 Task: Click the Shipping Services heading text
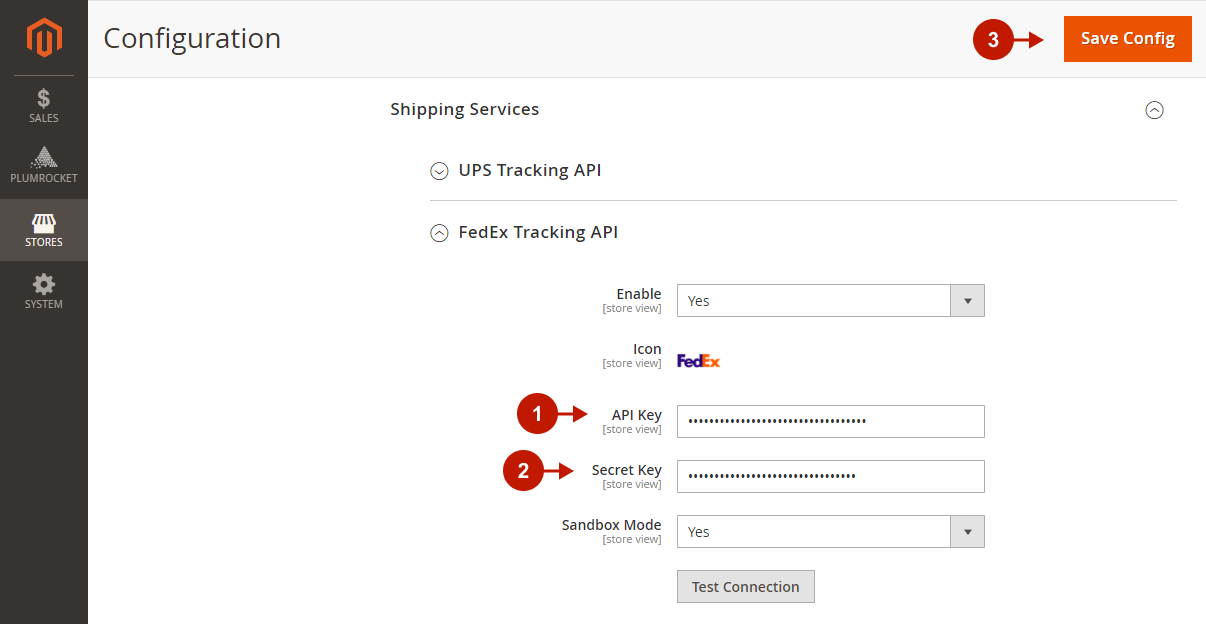click(465, 109)
